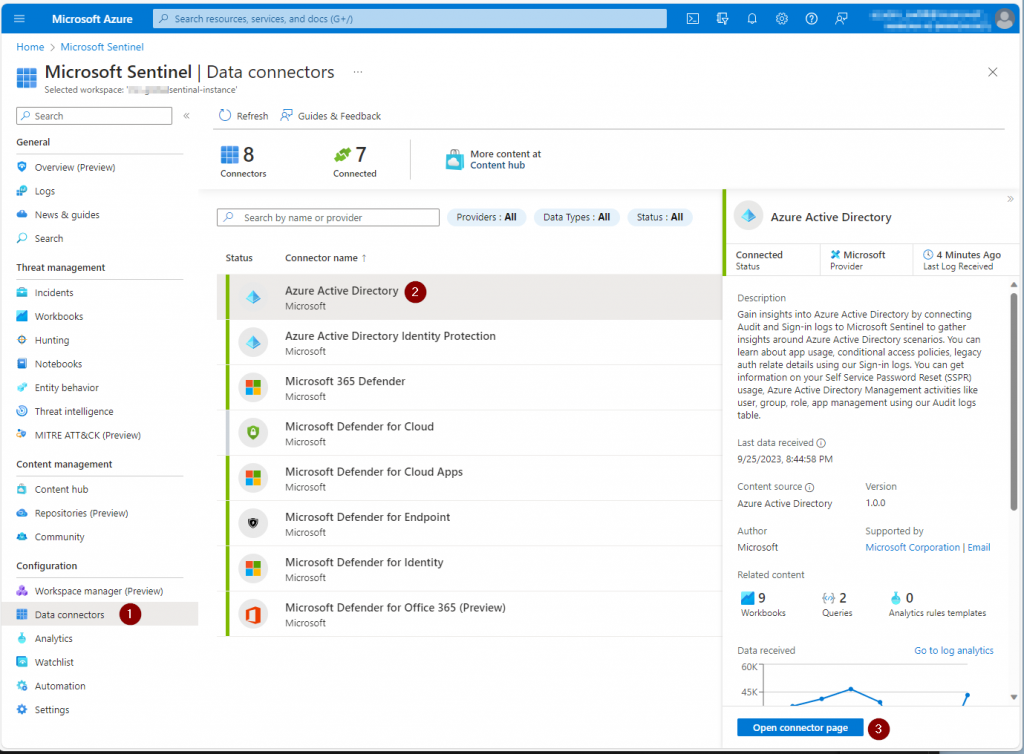Open the Providers filter dropdown
1024x754 pixels.
coord(486,217)
